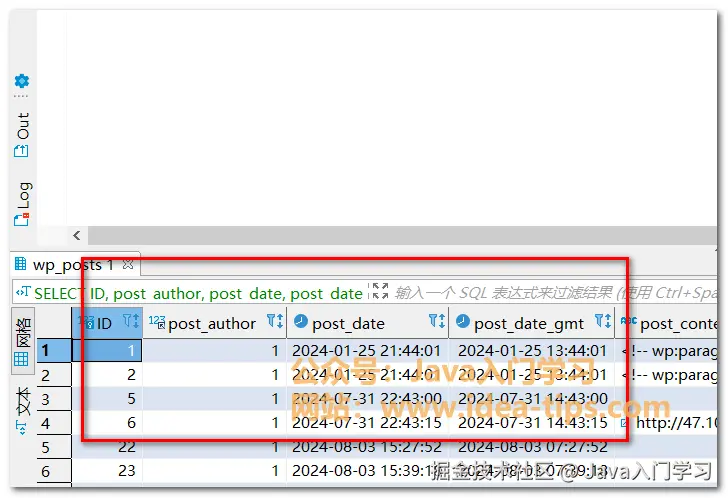
Task: Click ID cell with value 2
Action: pyautogui.click(x=107, y=375)
